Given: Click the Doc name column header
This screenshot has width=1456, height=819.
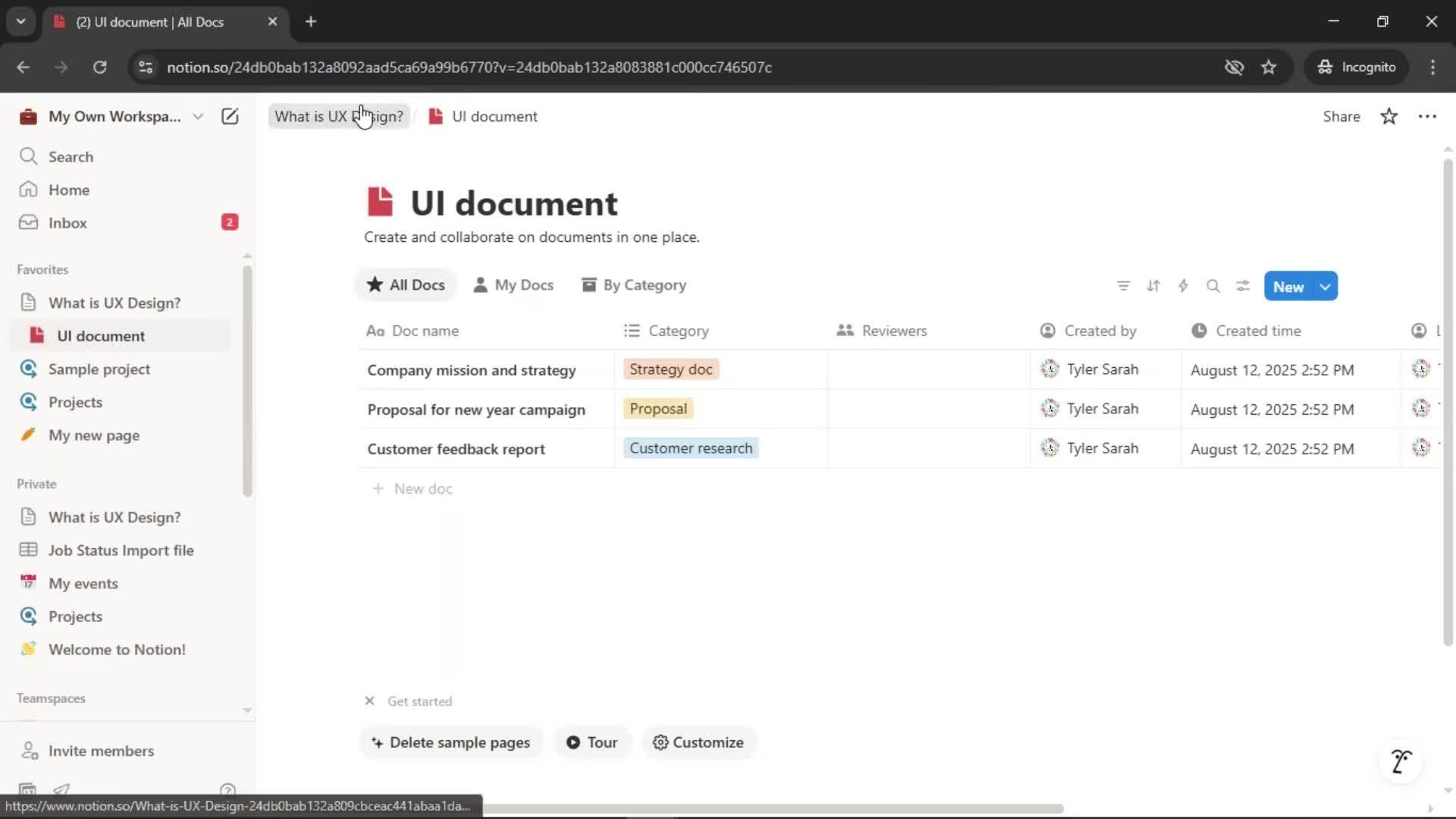Looking at the screenshot, I should click(x=413, y=331).
